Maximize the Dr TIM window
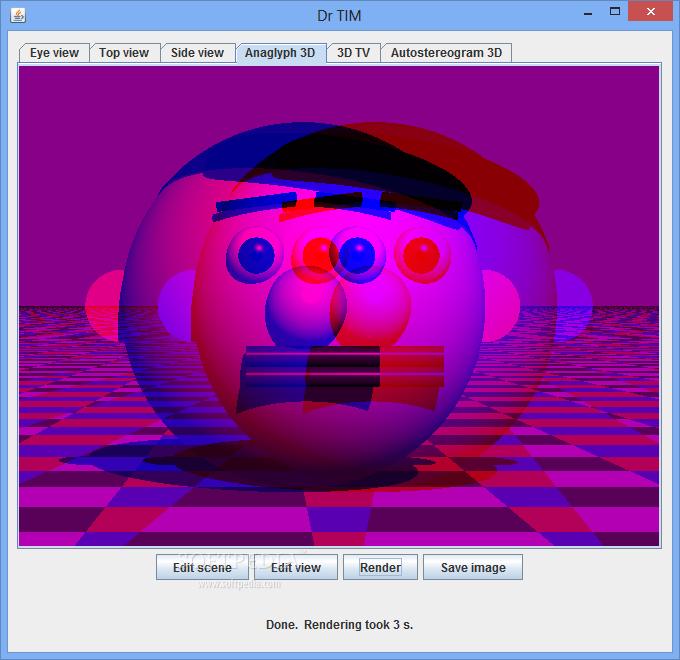This screenshot has width=680, height=660. point(615,12)
